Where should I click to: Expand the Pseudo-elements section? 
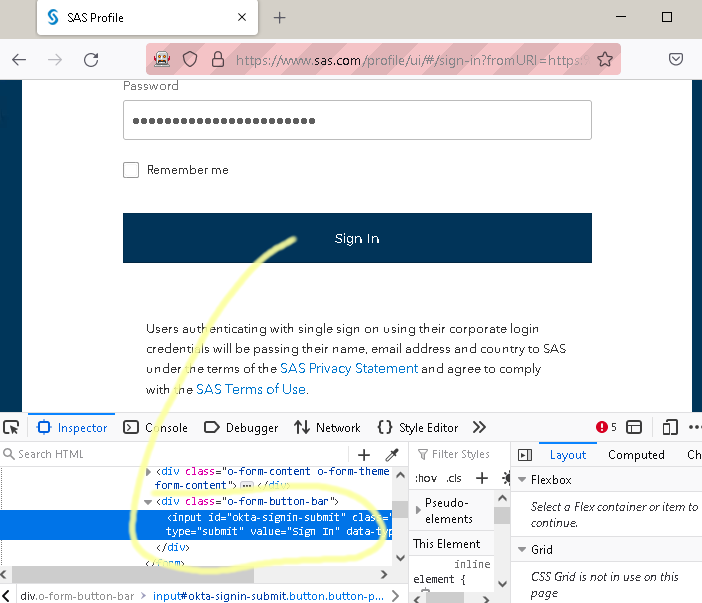pos(418,510)
